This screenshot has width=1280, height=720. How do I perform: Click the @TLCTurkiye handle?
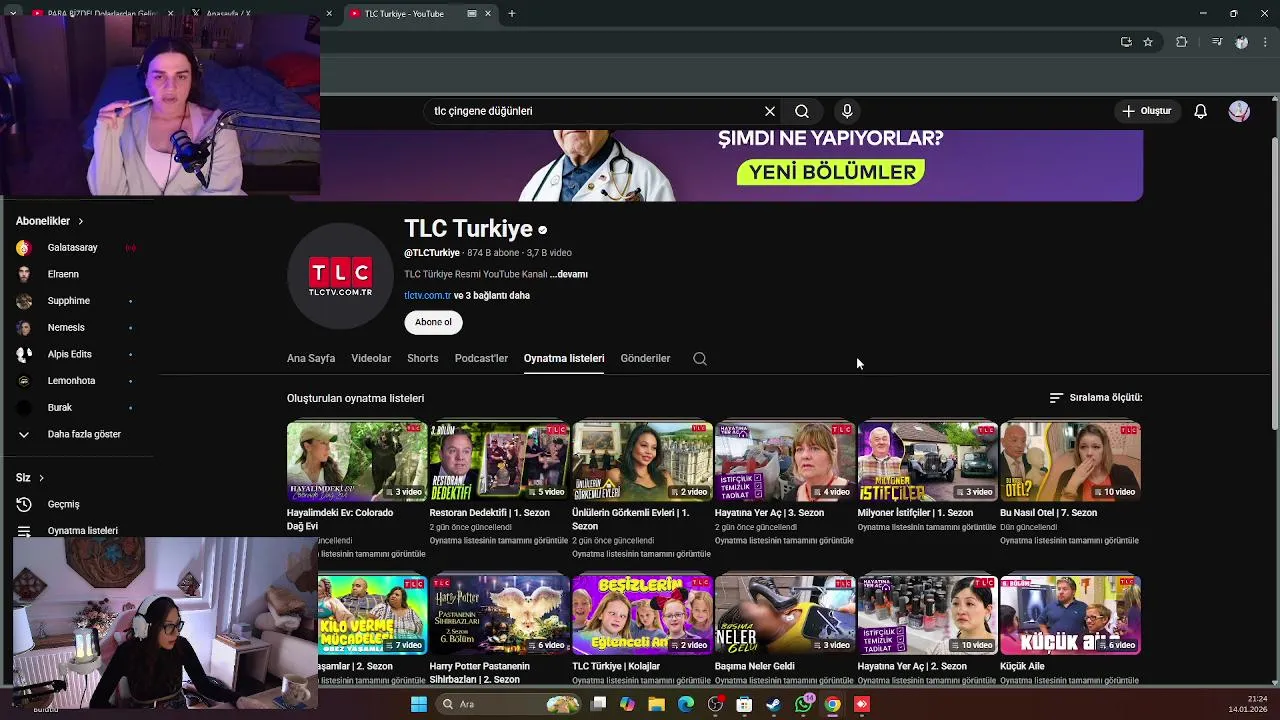point(432,253)
